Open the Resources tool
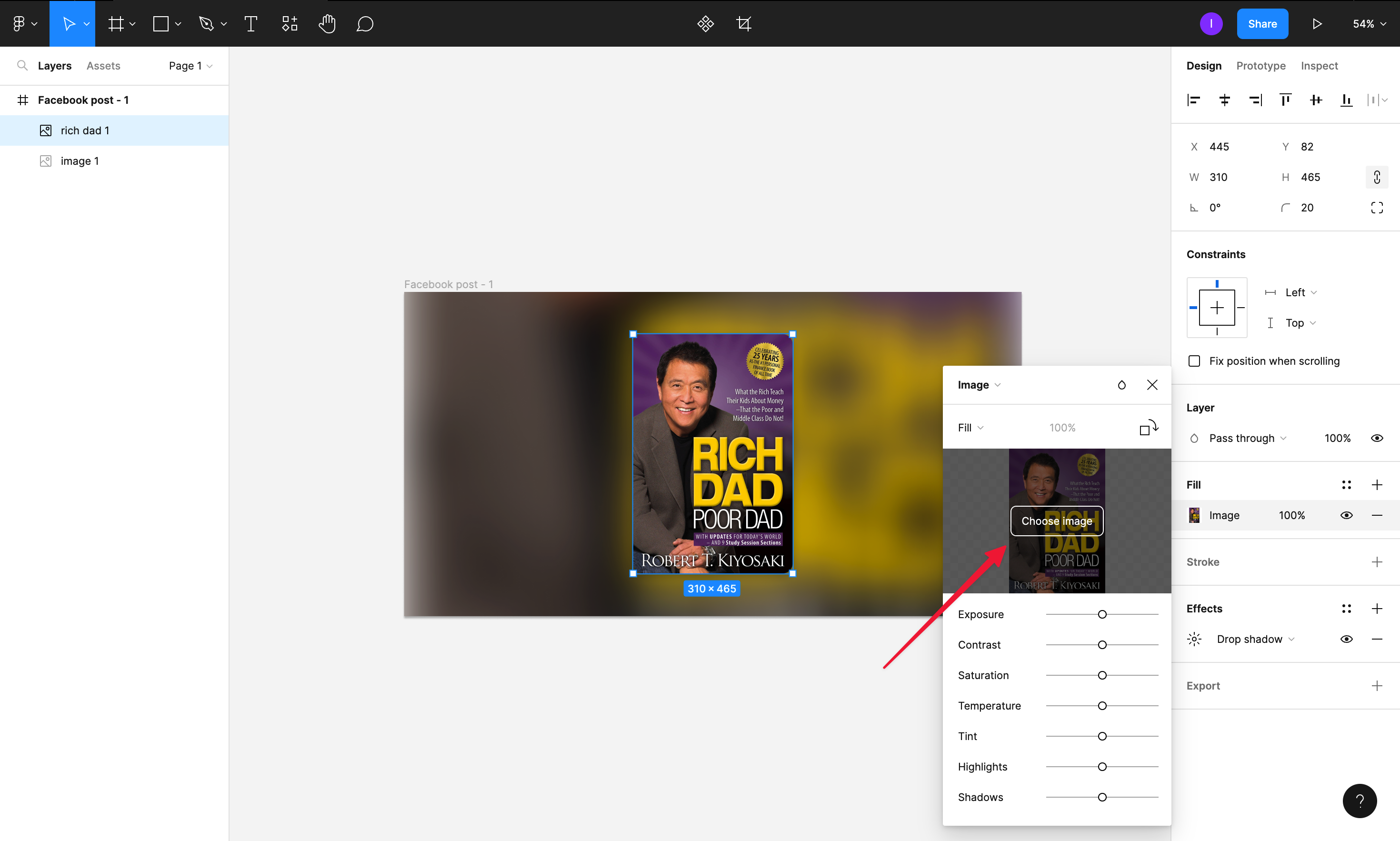This screenshot has width=1400, height=841. pos(290,23)
